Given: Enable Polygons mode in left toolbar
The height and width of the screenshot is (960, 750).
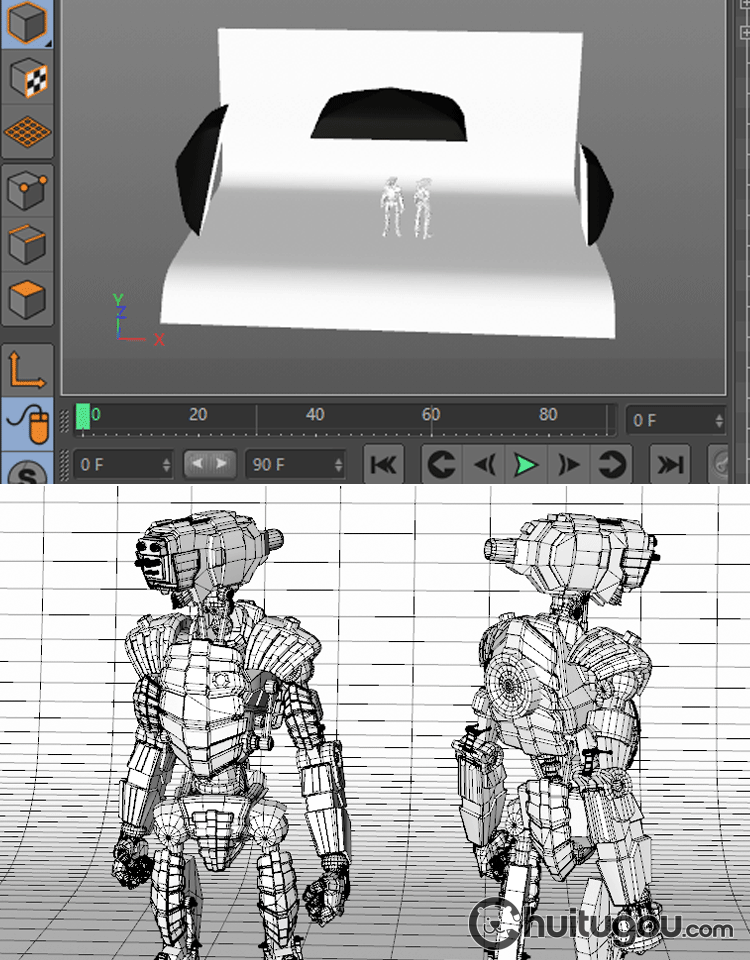Looking at the screenshot, I should pos(27,298).
